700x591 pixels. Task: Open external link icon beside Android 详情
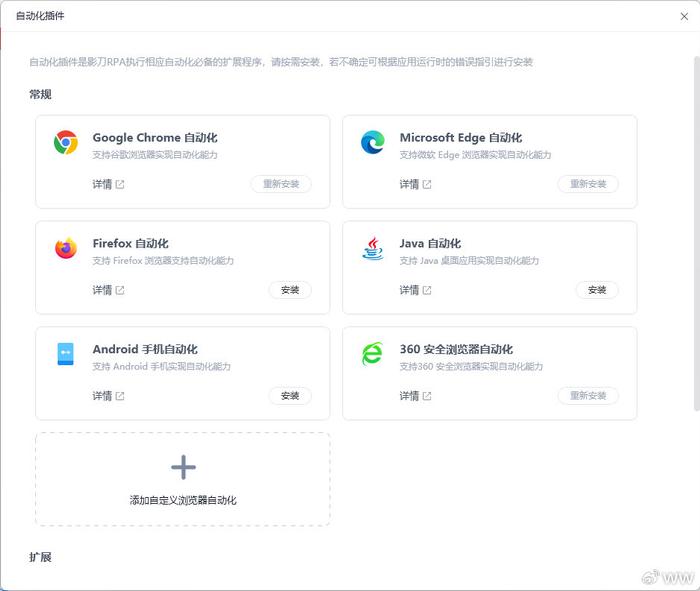pyautogui.click(x=120, y=396)
